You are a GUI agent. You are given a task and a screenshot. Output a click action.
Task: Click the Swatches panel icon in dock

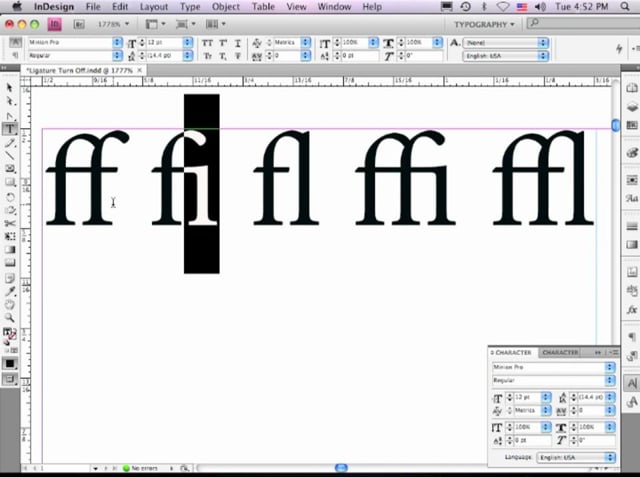point(632,125)
